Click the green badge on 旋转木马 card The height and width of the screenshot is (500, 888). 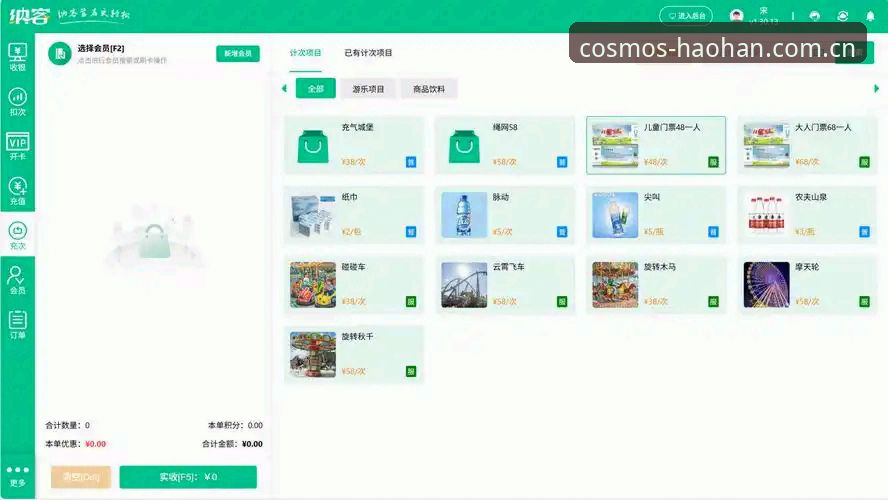[x=714, y=302]
